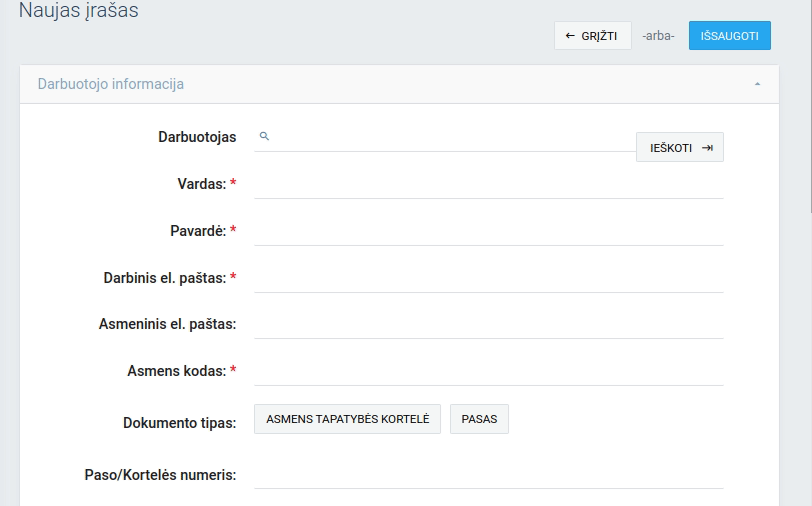Click the Darbuotojo informacija header title
The height and width of the screenshot is (506, 812).
[110, 85]
